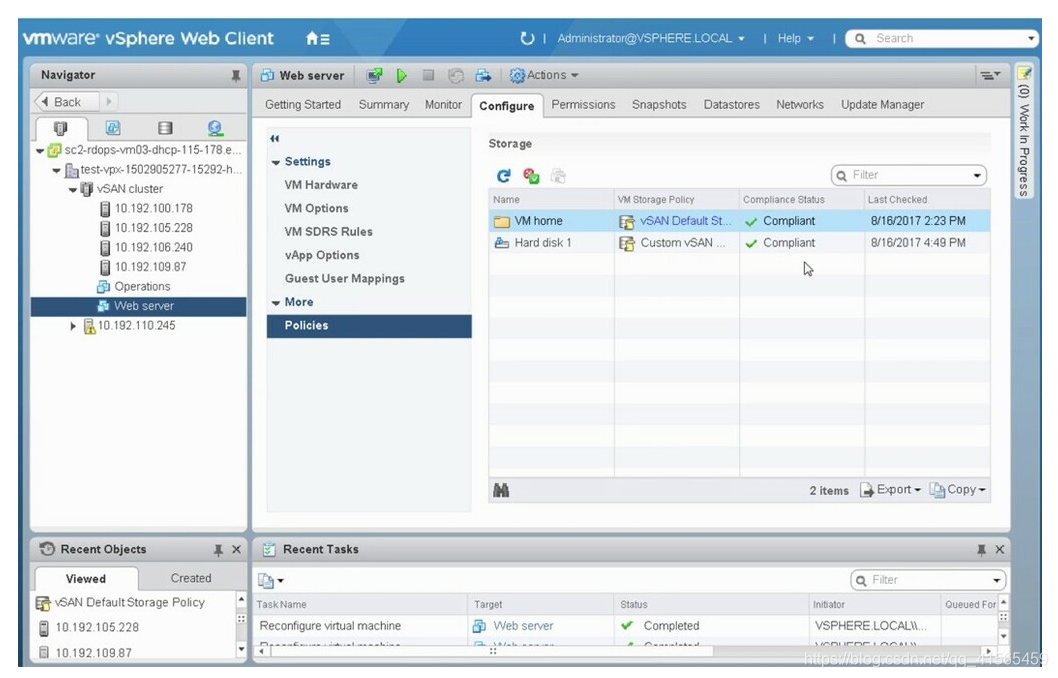The width and height of the screenshot is (1058, 678).
Task: Click the refresh icon in the top header
Action: click(527, 38)
